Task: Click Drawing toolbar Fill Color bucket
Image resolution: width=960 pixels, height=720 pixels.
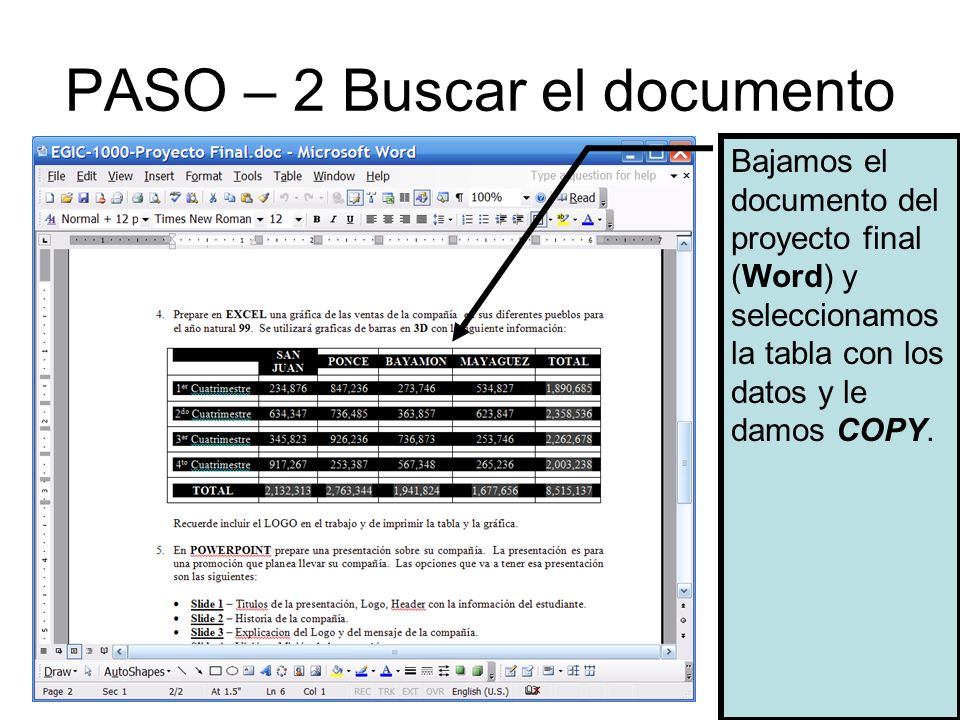Action: [337, 671]
